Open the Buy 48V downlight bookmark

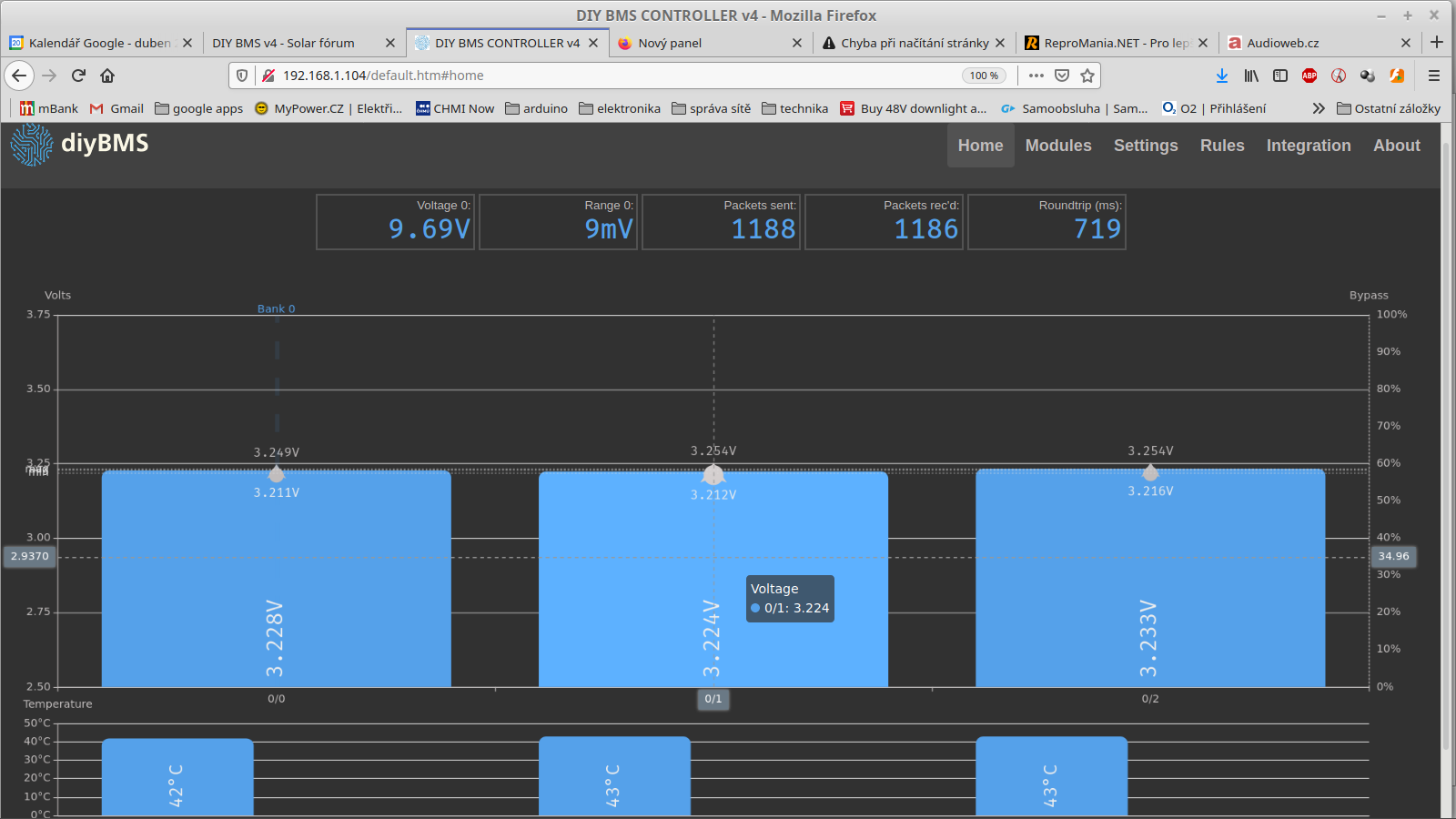(x=914, y=108)
